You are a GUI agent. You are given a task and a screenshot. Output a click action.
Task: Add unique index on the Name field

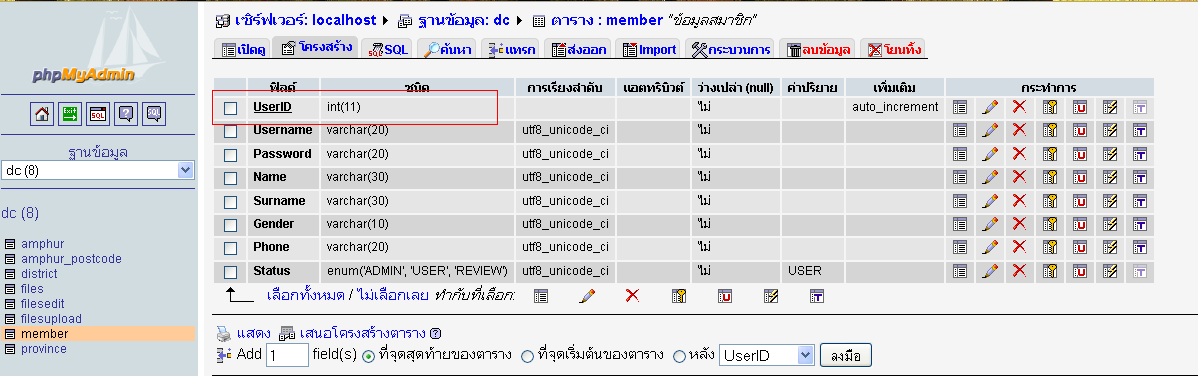[x=1080, y=177]
